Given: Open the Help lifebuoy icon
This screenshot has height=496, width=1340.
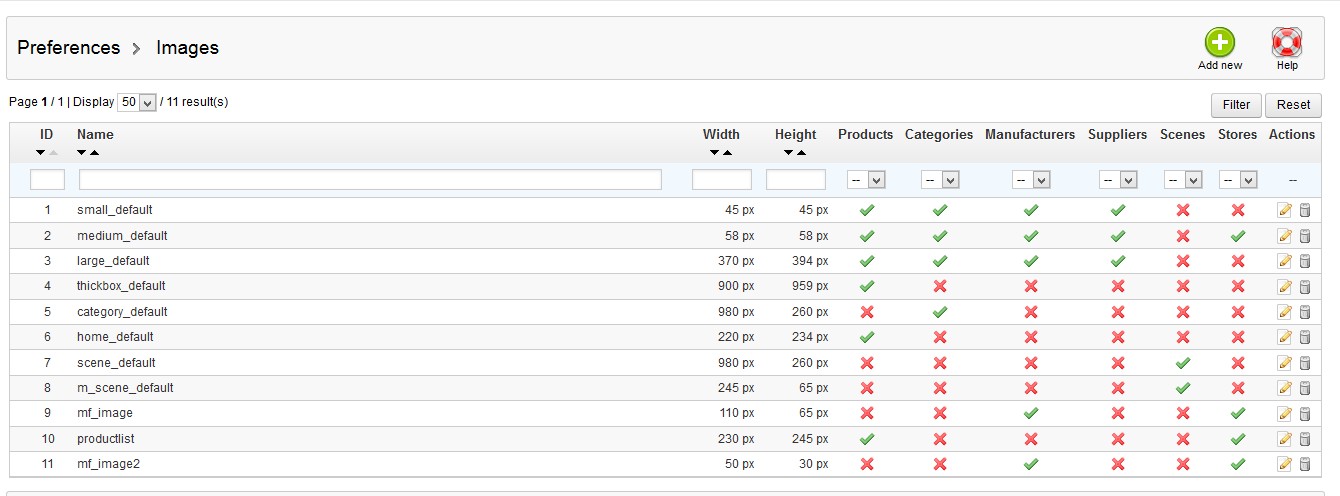Looking at the screenshot, I should click(1286, 43).
